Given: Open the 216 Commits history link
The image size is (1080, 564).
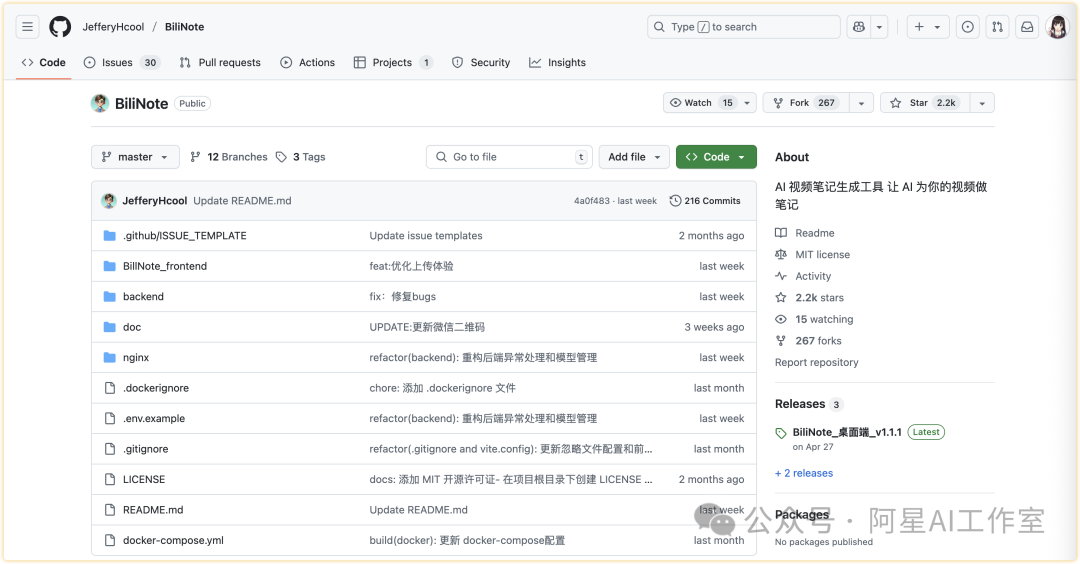Looking at the screenshot, I should click(705, 200).
